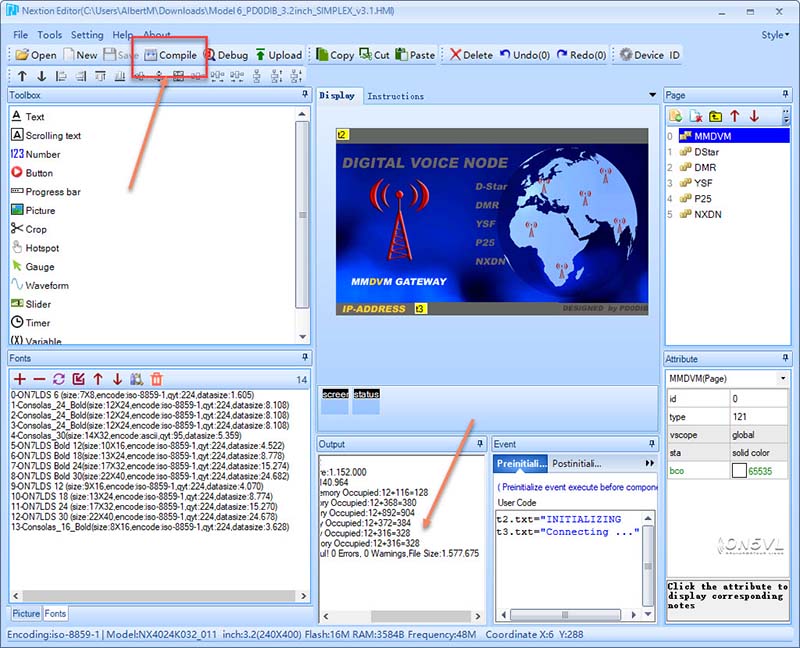The image size is (800, 648).
Task: Copy the selected component
Action: coord(335,55)
